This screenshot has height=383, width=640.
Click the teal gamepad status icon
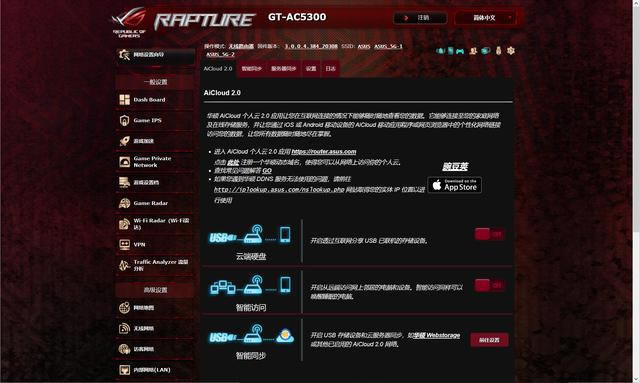pyautogui.click(x=460, y=51)
